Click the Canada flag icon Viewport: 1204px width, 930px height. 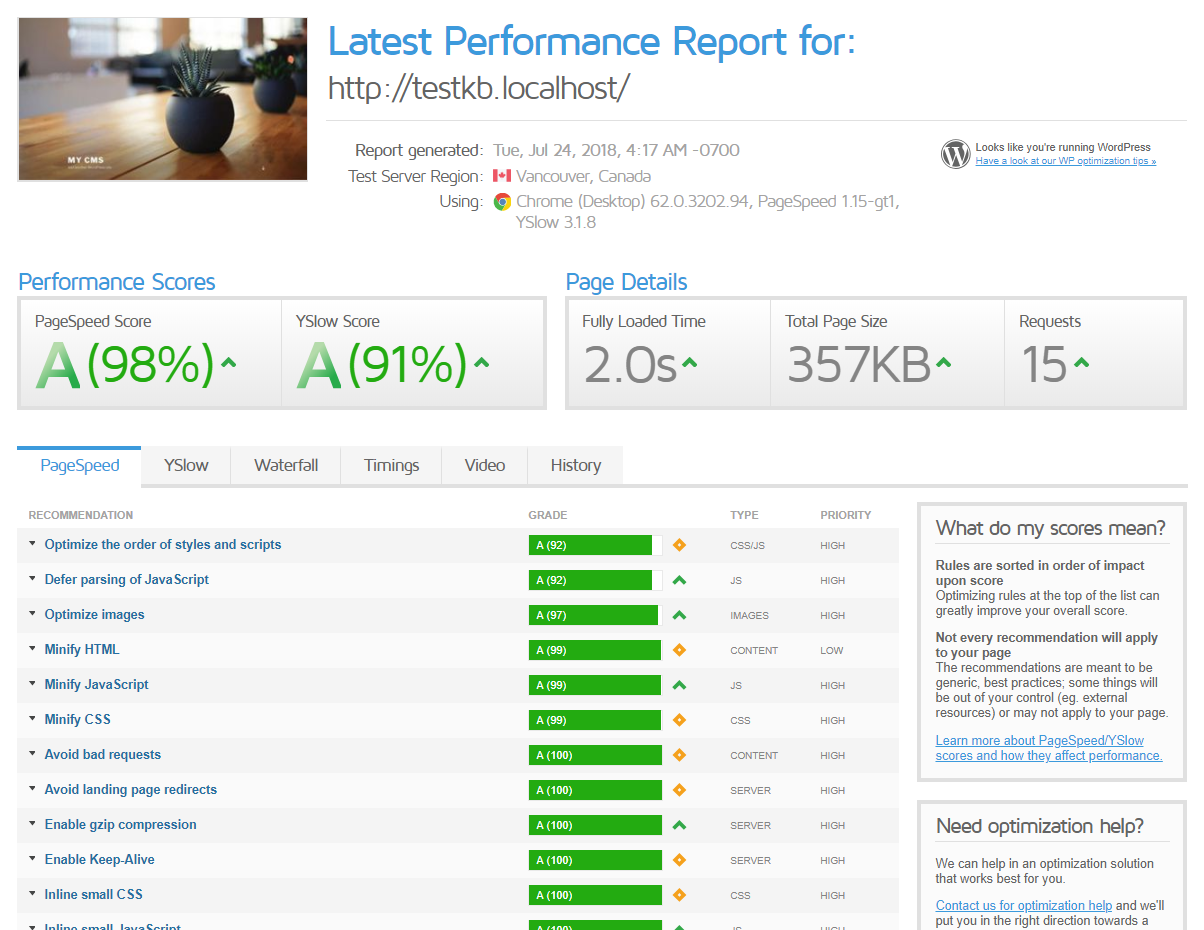coord(502,176)
